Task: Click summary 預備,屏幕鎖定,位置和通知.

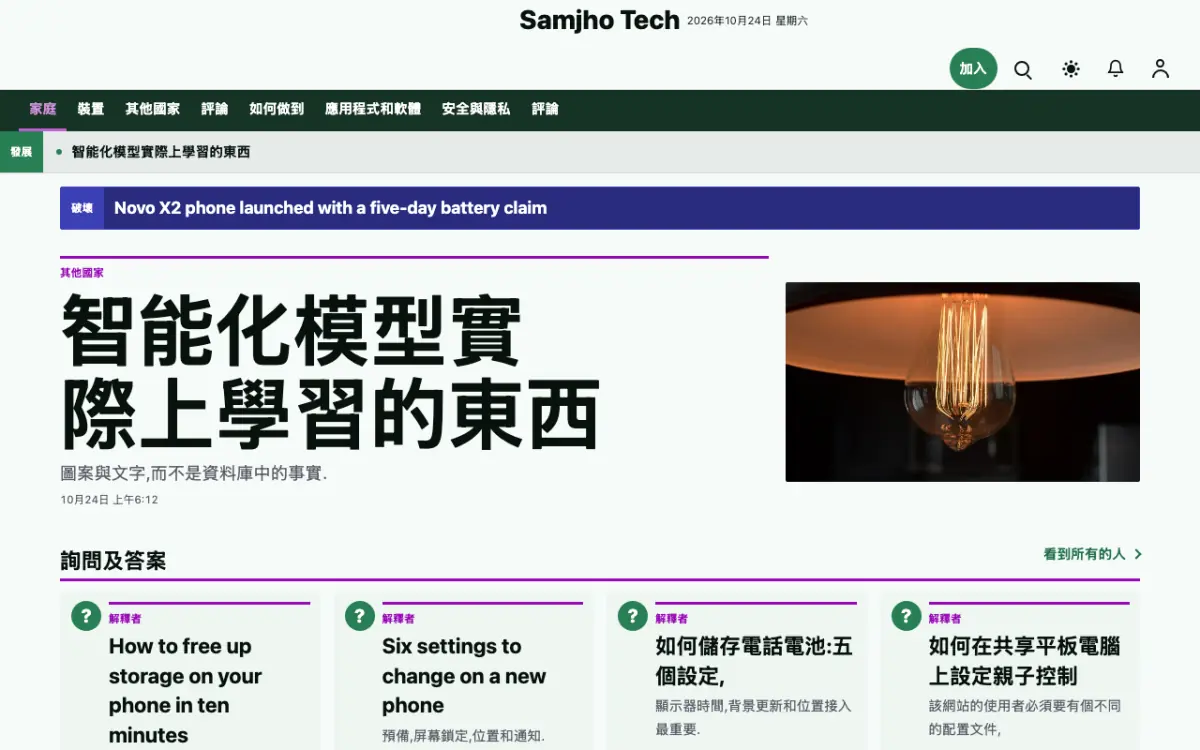Action: 463,736
